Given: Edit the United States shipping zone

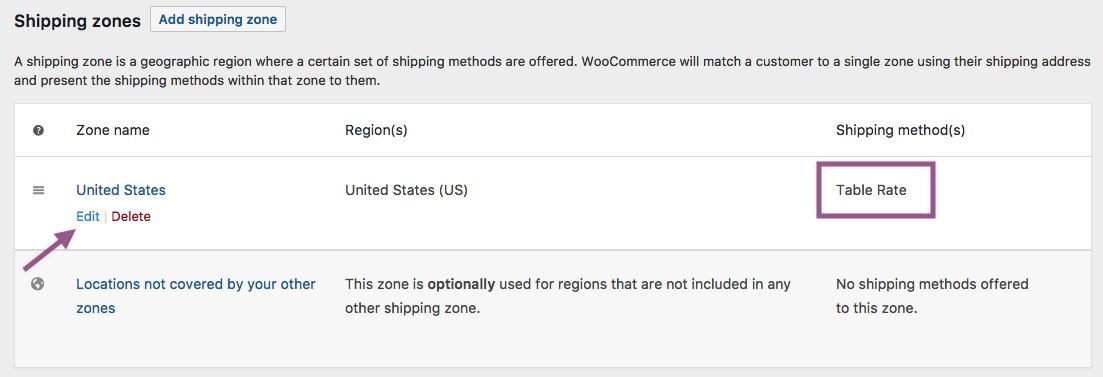Looking at the screenshot, I should (x=88, y=217).
